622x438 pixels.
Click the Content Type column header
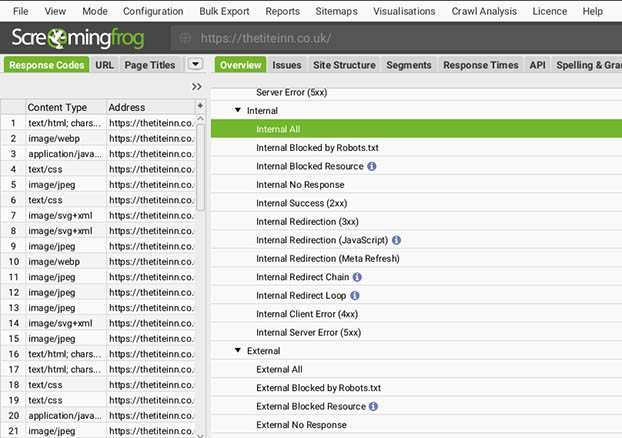pyautogui.click(x=57, y=107)
